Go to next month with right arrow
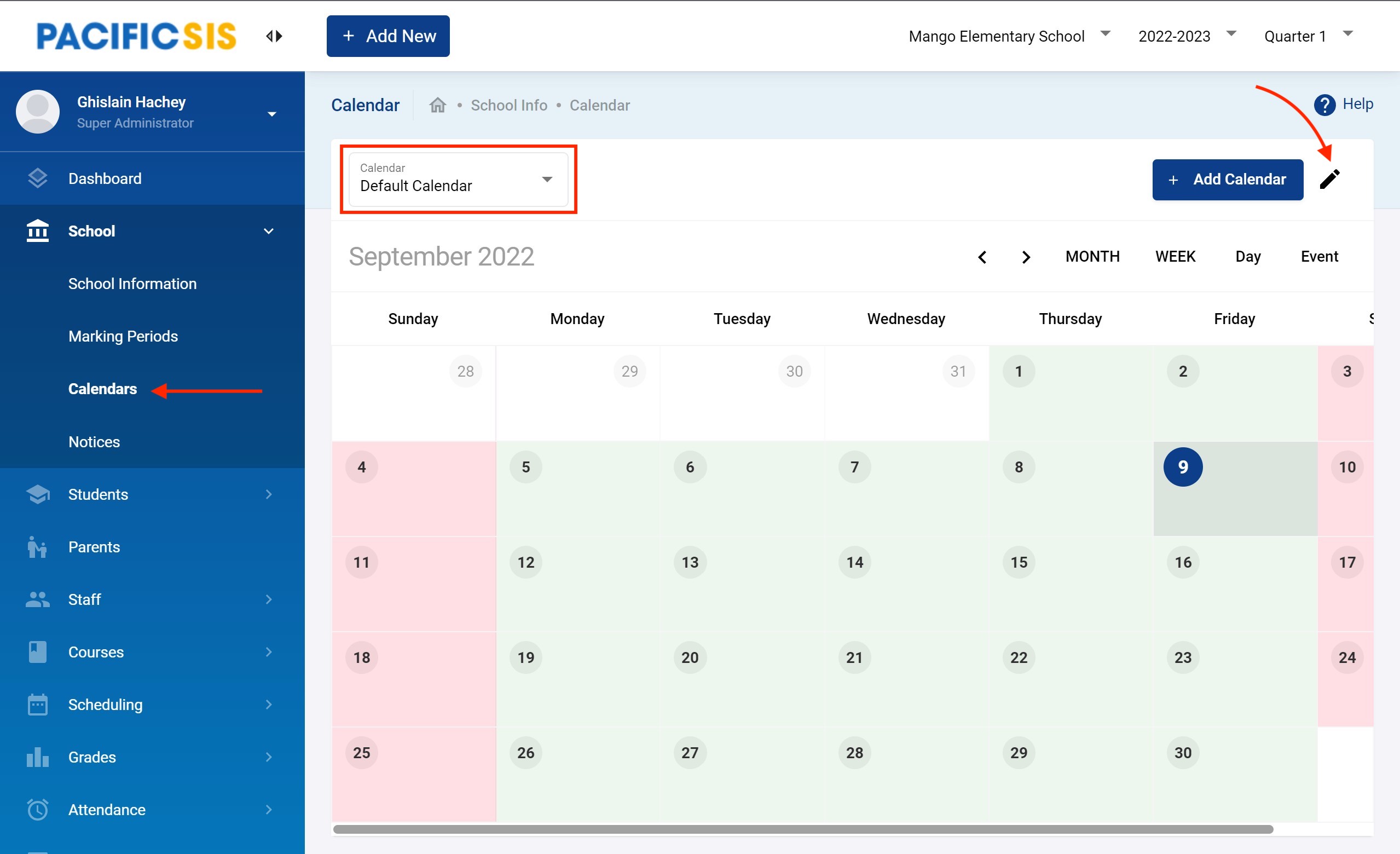Viewport: 1400px width, 854px height. pyautogui.click(x=1026, y=257)
